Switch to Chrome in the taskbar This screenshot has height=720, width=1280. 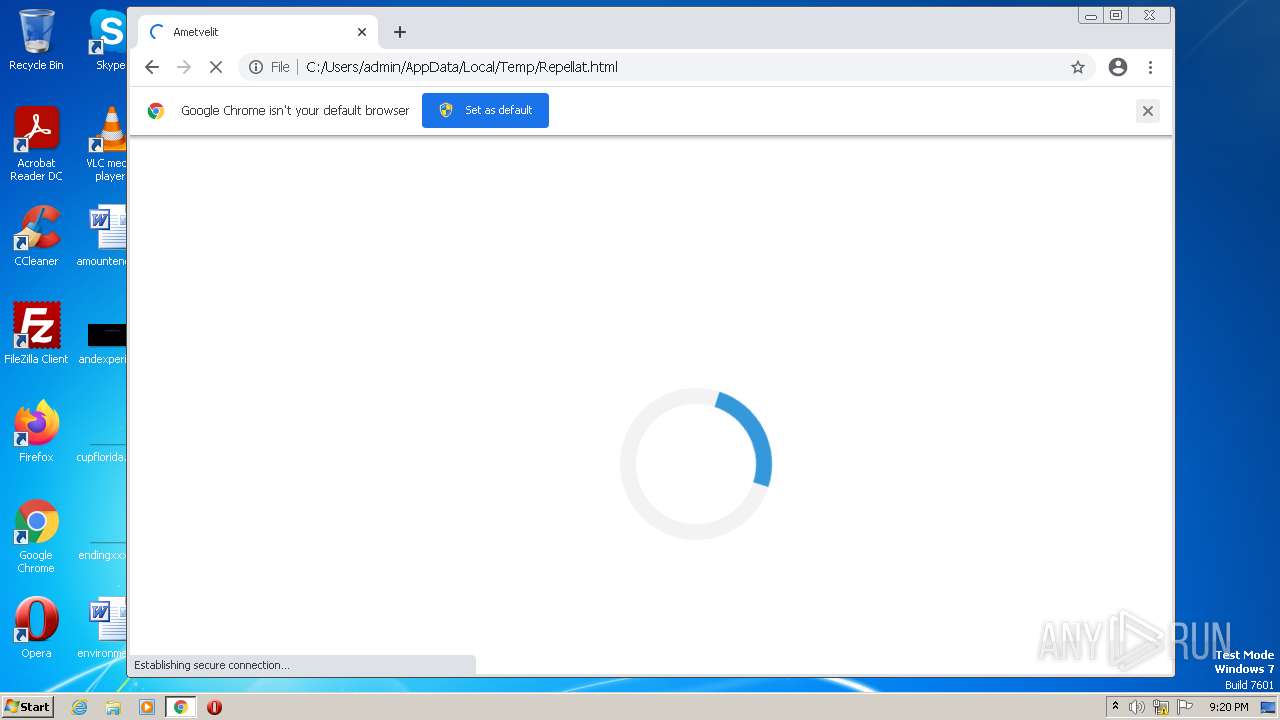(180, 707)
